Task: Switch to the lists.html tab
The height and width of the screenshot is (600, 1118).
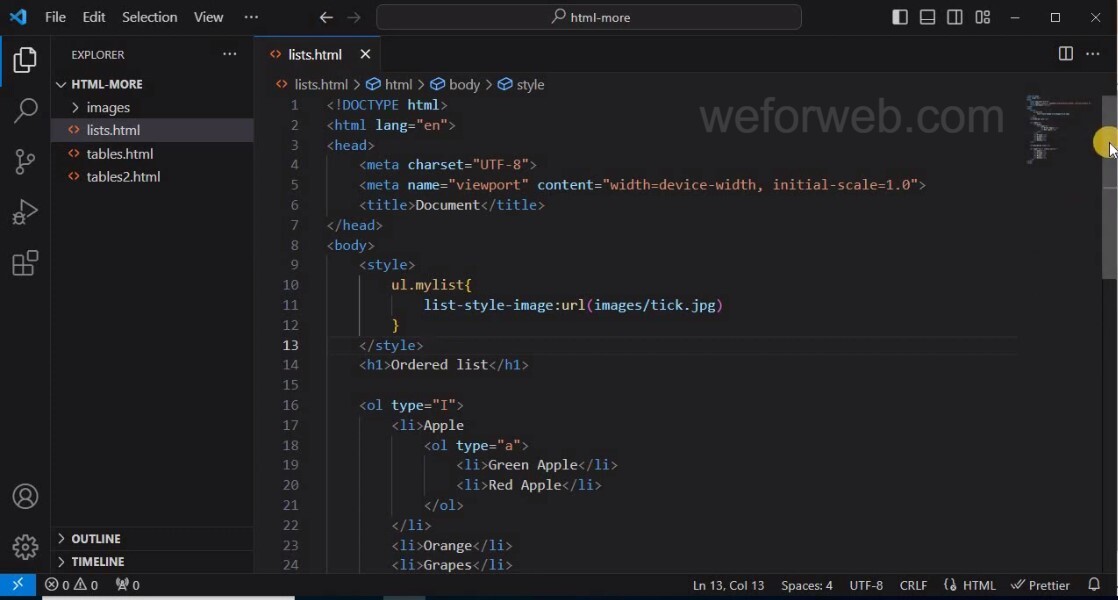Action: pyautogui.click(x=313, y=54)
